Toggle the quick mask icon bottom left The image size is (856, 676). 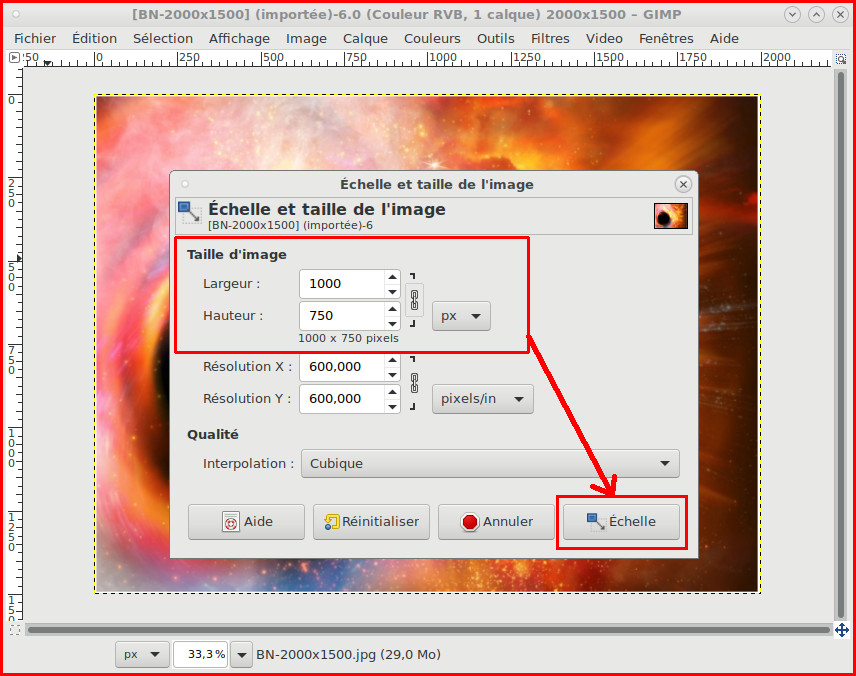click(x=15, y=630)
